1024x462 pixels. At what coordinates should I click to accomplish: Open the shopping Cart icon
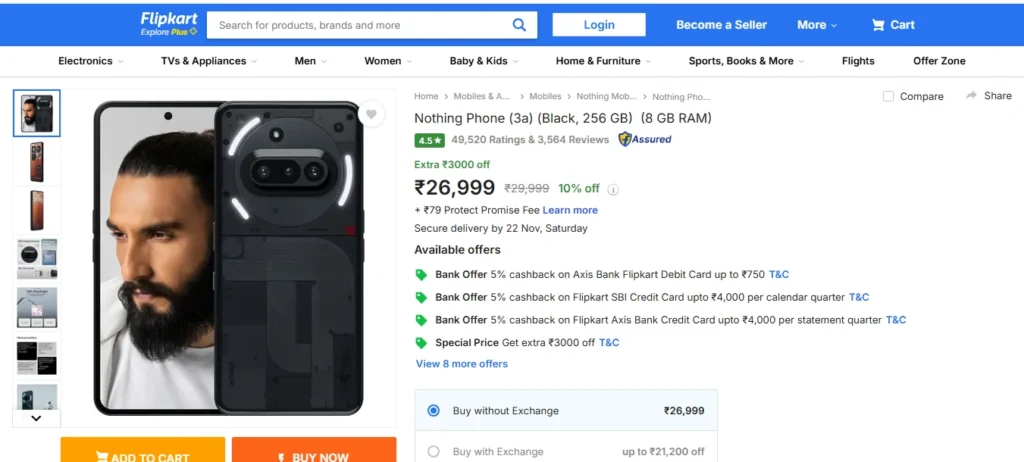tap(878, 25)
